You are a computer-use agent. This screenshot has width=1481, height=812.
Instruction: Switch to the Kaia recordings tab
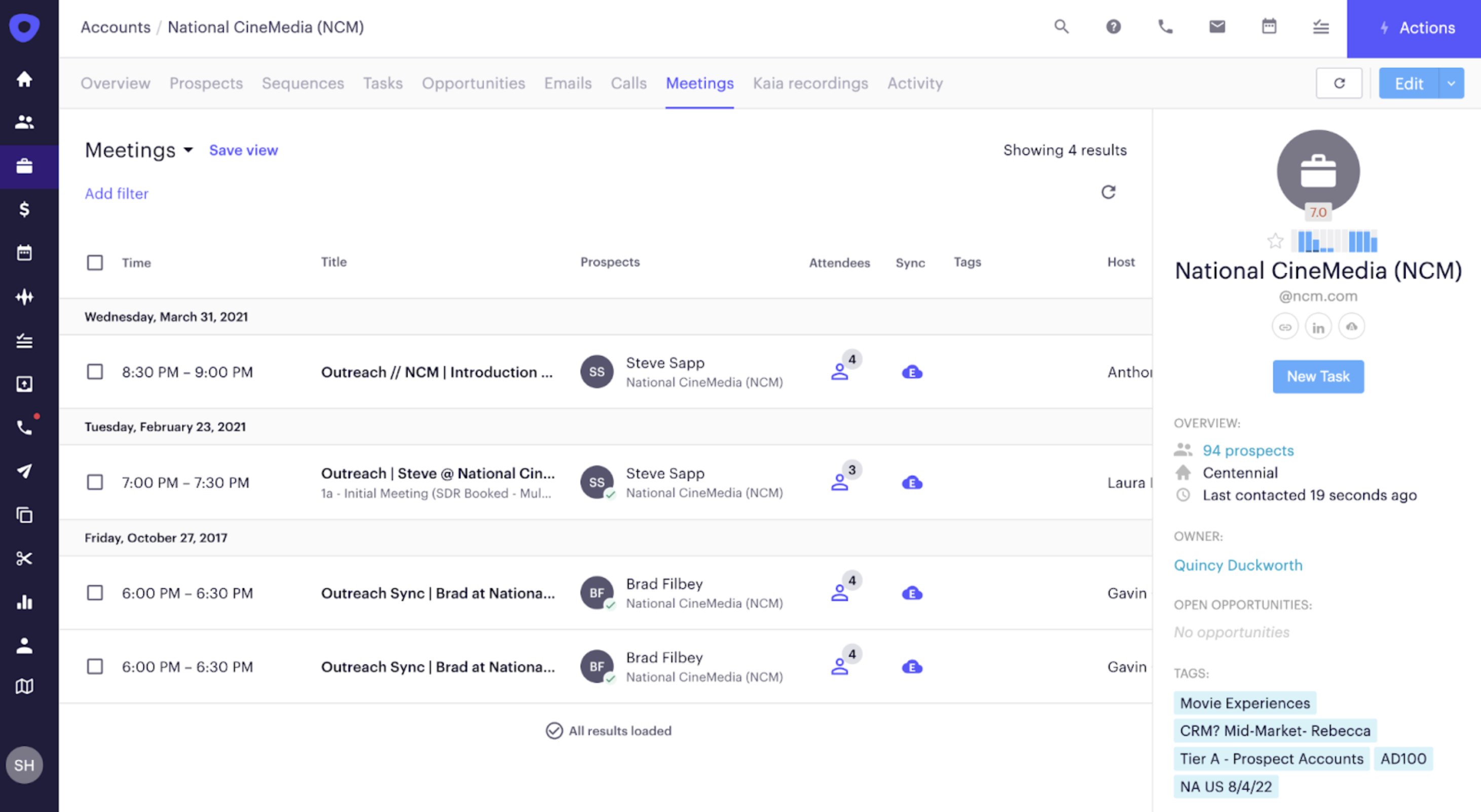click(810, 84)
